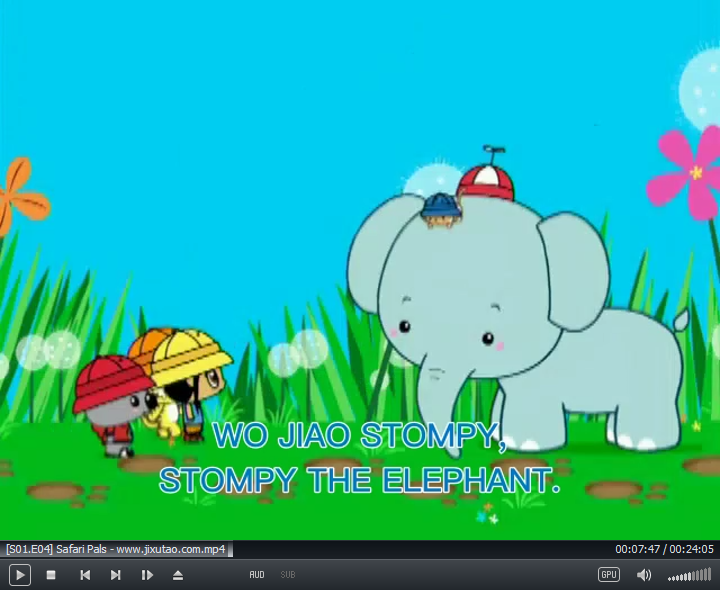
Task: Stop the video playback
Action: tap(51, 575)
